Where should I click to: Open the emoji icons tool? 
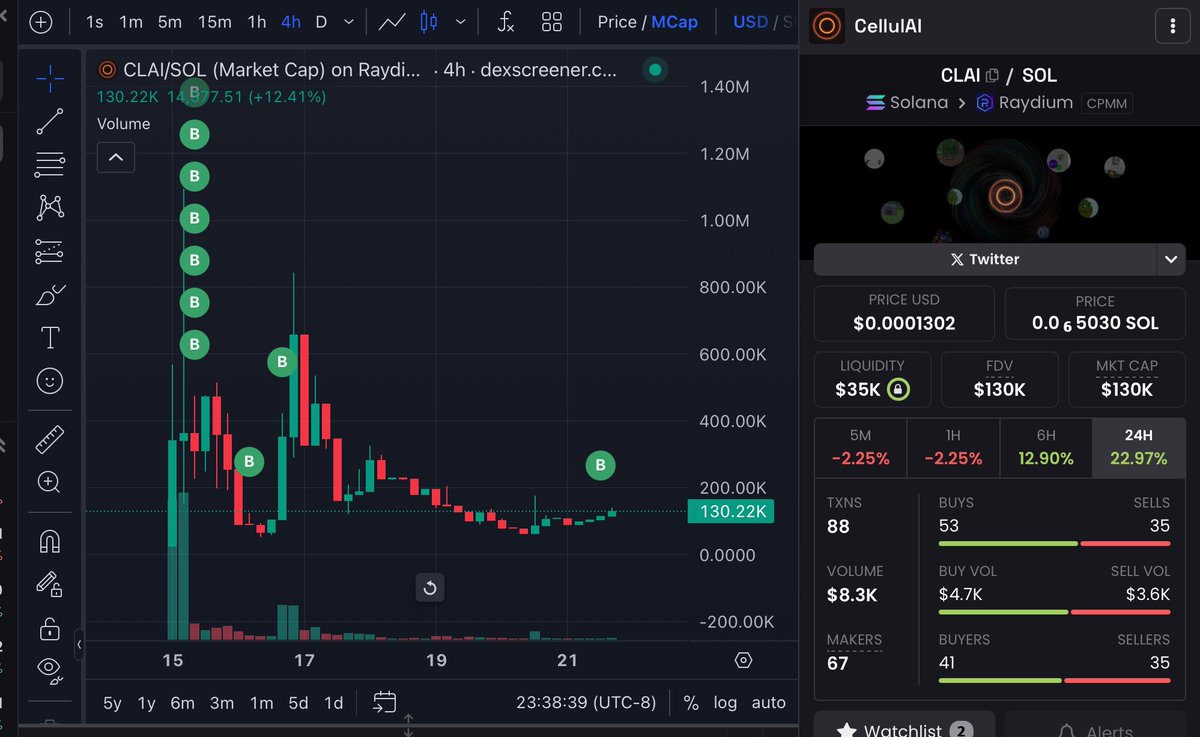(x=49, y=381)
